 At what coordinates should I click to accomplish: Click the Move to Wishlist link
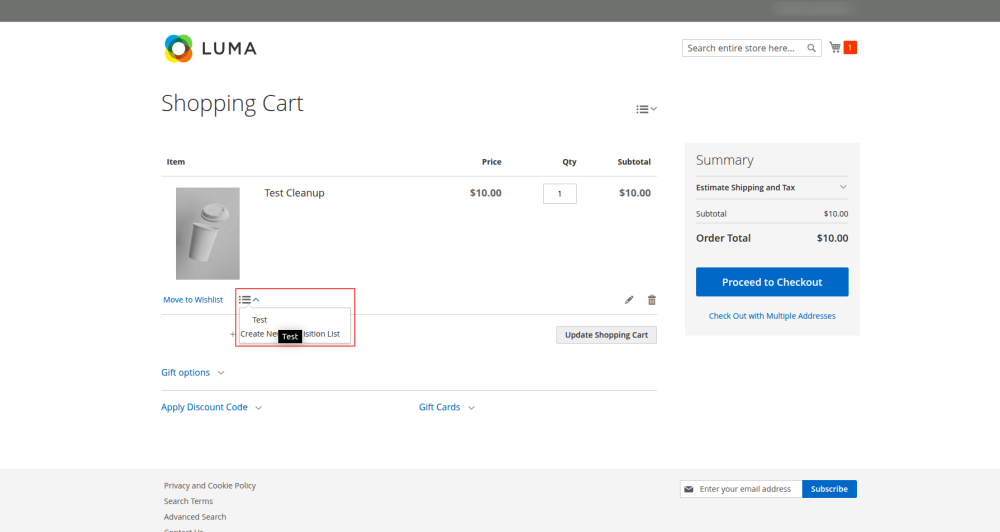coord(193,300)
